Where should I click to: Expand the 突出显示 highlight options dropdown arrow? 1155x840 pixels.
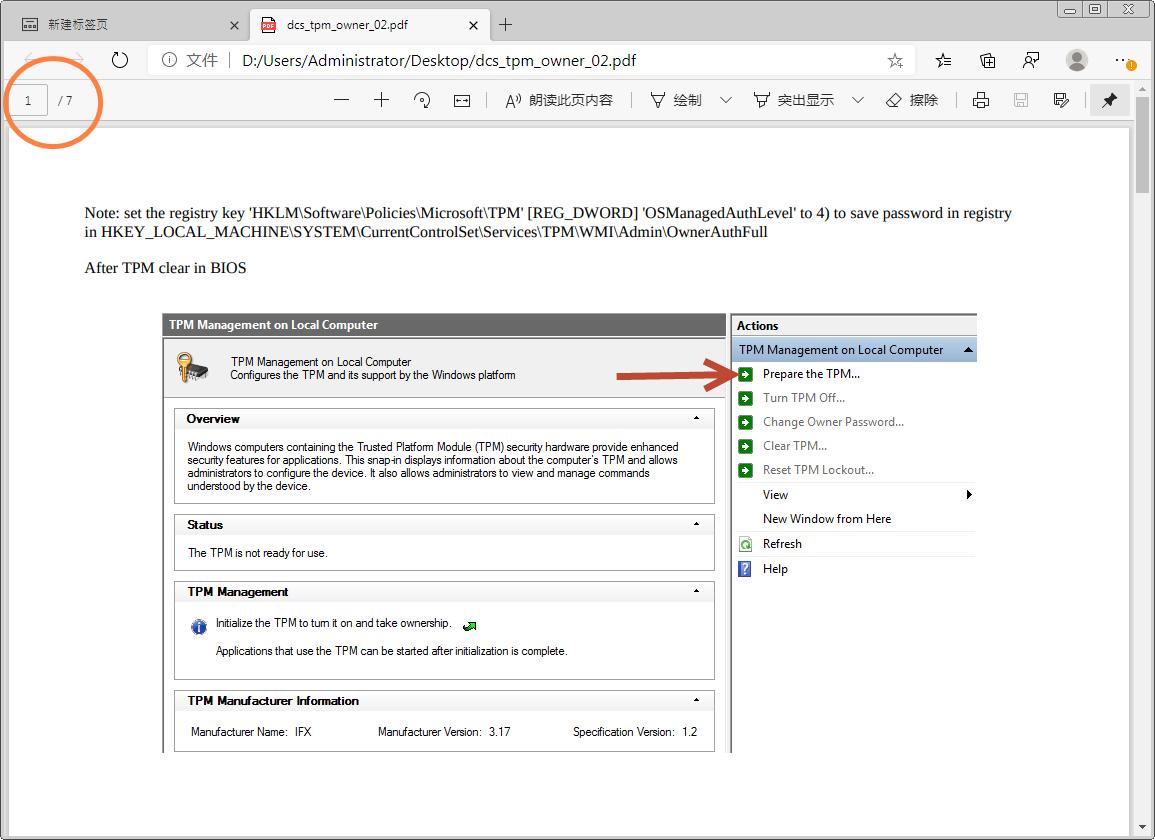point(858,100)
